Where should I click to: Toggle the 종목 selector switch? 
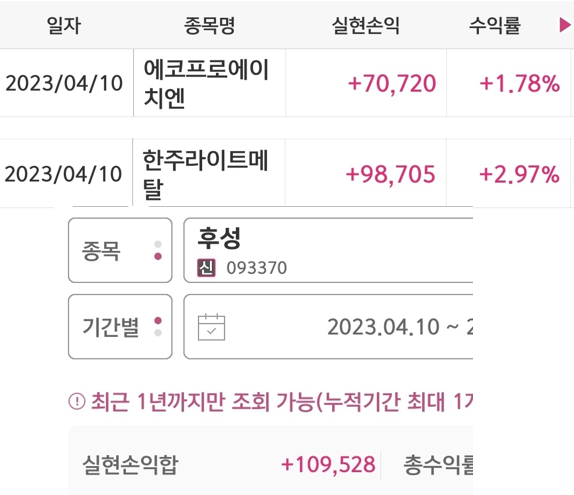(120, 250)
